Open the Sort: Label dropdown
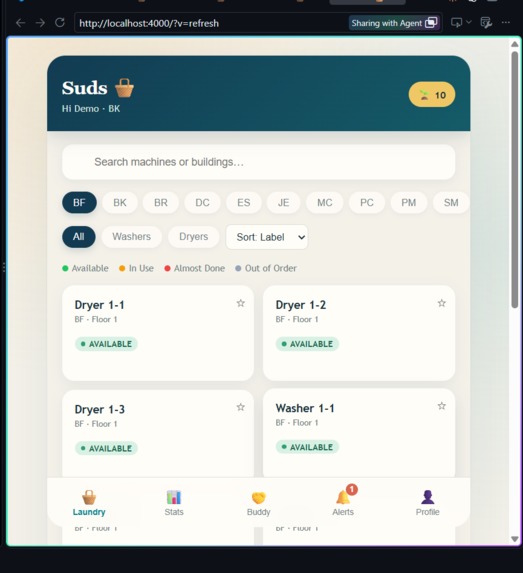The height and width of the screenshot is (573, 523). coord(267,237)
